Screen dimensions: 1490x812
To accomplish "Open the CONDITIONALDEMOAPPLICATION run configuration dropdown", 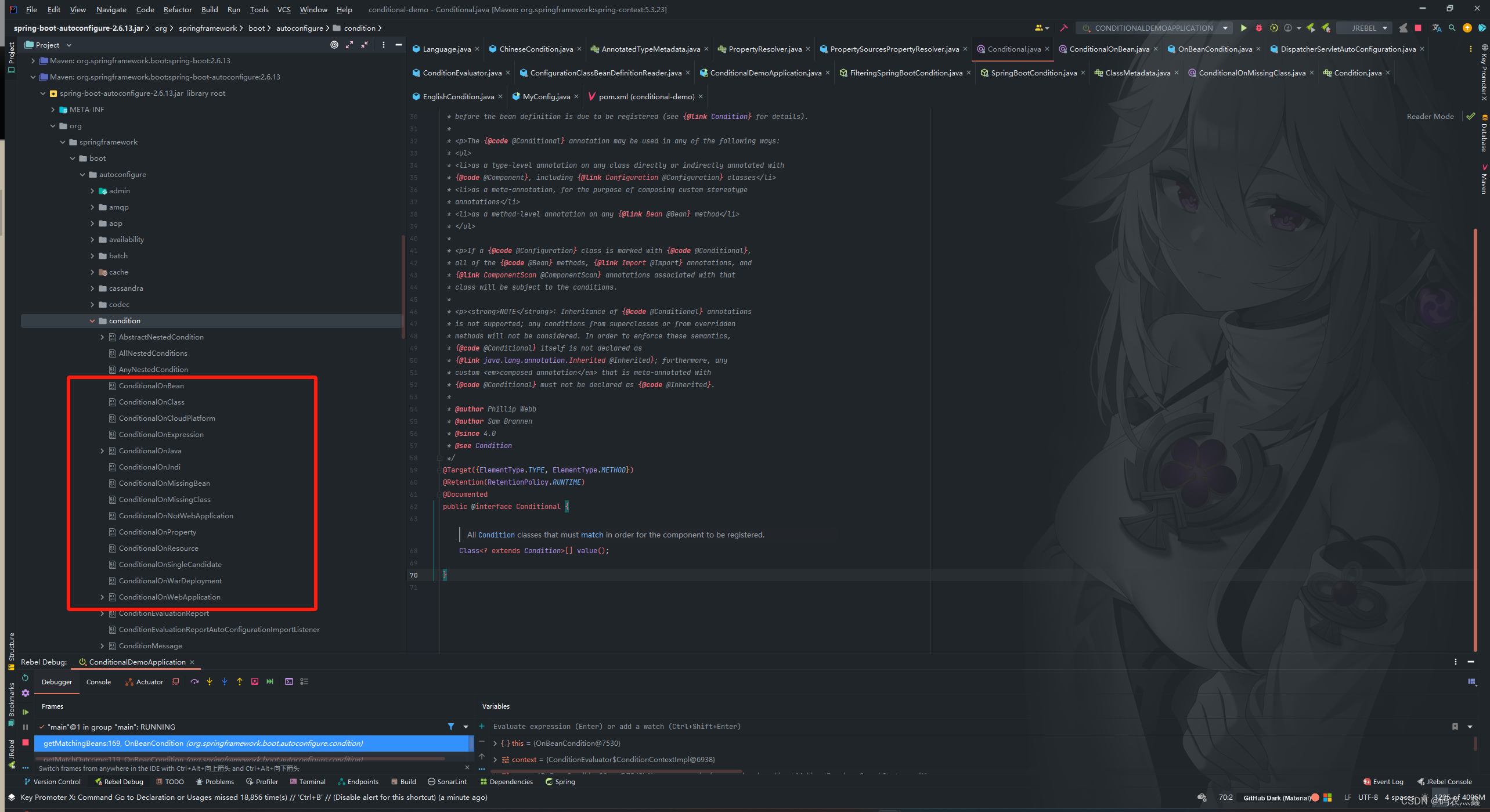I will (1154, 28).
